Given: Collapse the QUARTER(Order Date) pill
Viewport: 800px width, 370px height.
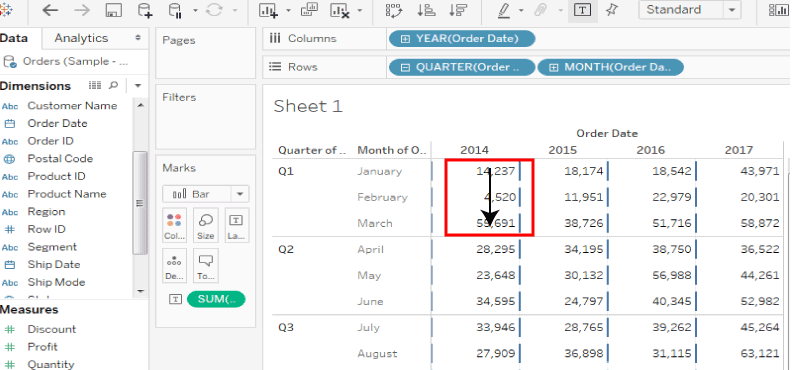Looking at the screenshot, I should 406,67.
